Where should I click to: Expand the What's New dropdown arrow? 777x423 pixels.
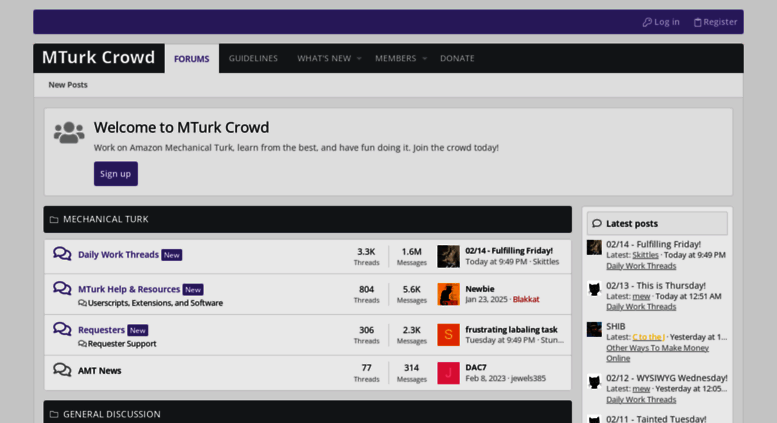359,58
